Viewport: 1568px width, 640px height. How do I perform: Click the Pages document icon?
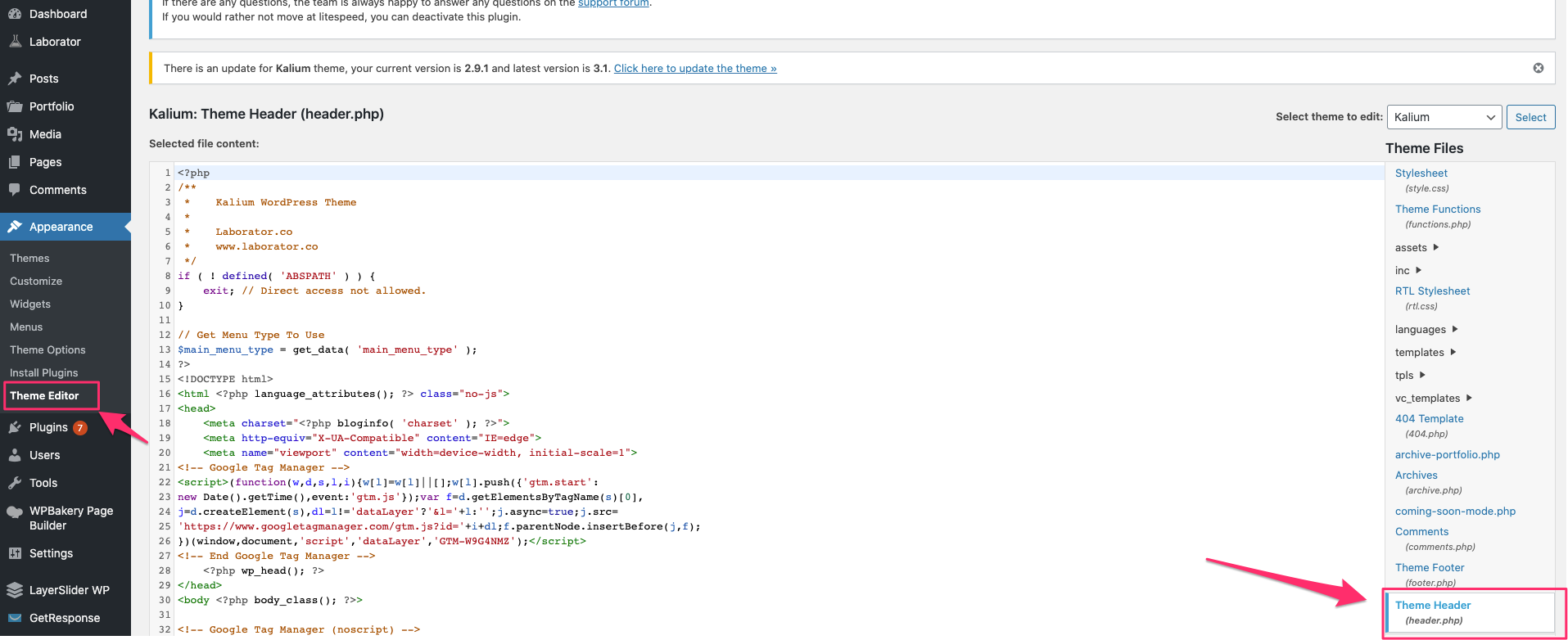coord(15,162)
